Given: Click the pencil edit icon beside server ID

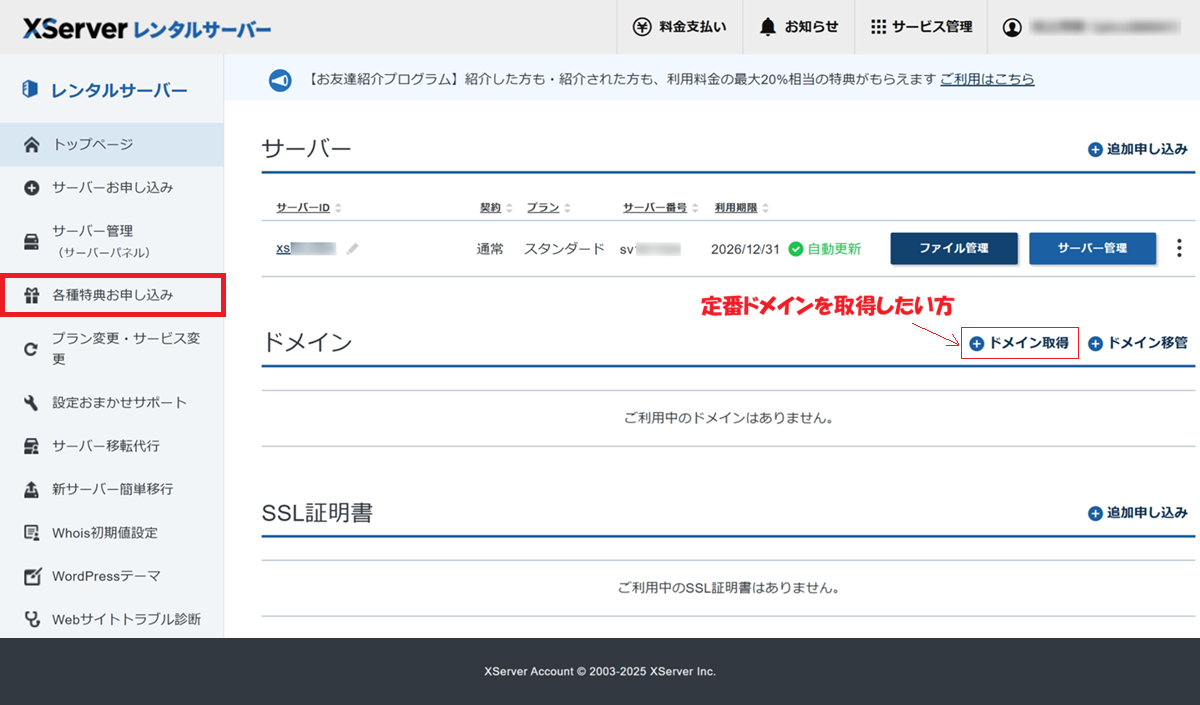Looking at the screenshot, I should click(x=352, y=249).
